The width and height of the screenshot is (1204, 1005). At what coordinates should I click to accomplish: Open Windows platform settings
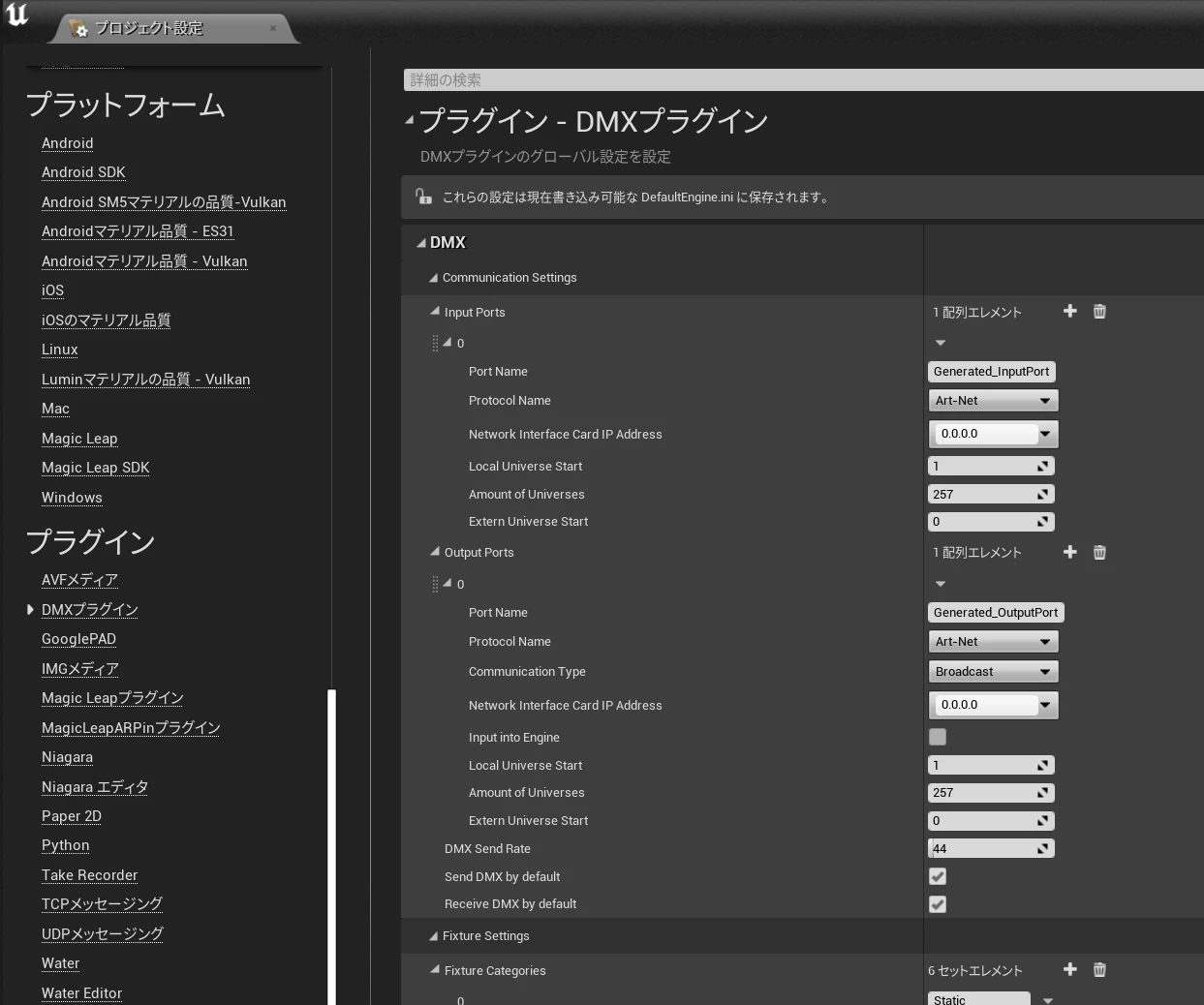[72, 498]
